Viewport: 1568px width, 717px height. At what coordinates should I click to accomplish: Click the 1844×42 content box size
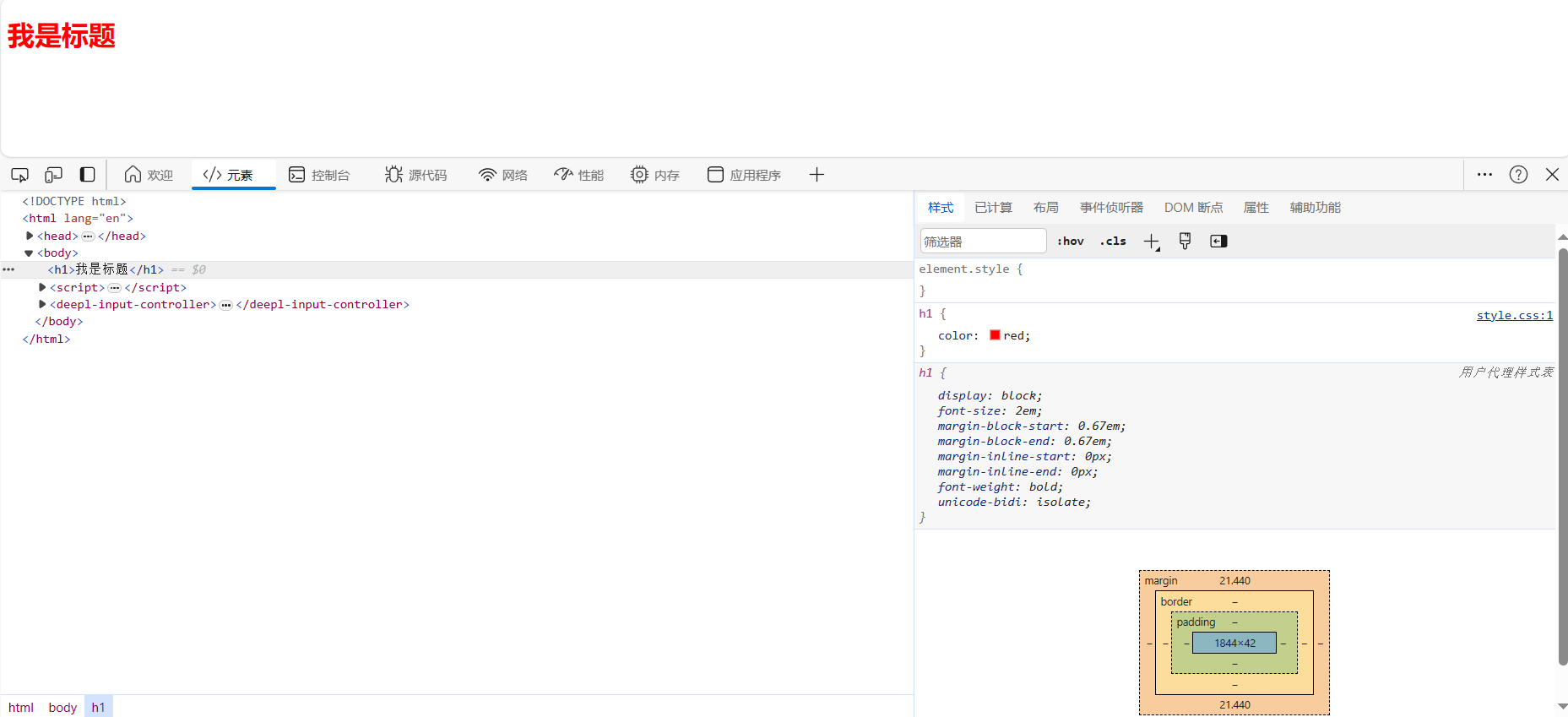coord(1234,643)
